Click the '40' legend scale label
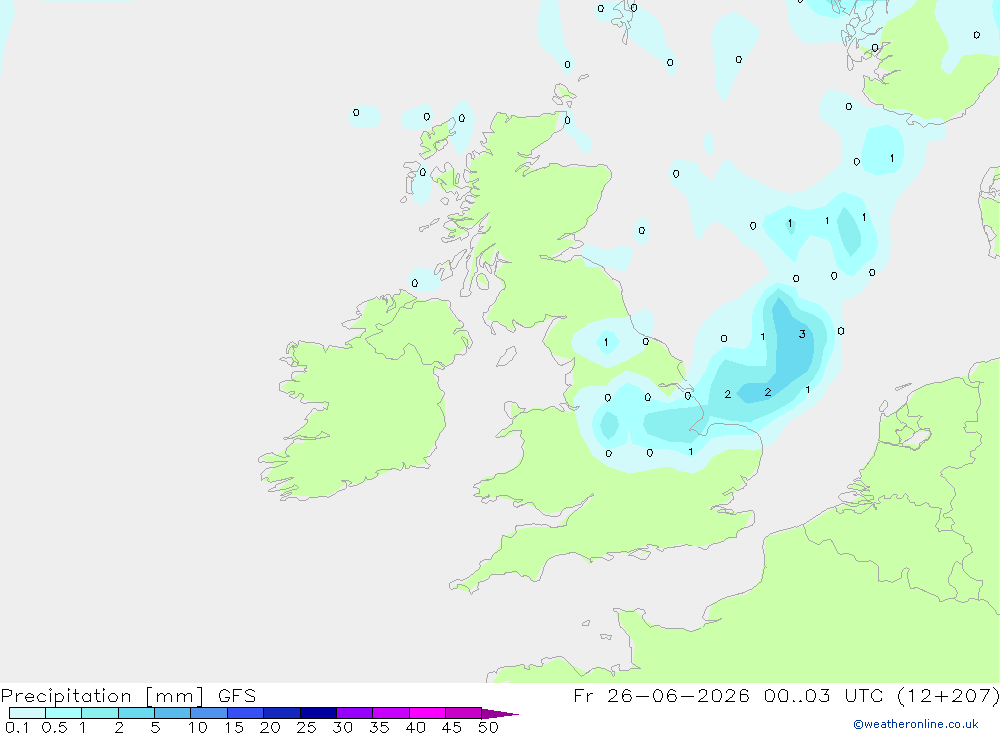The height and width of the screenshot is (733, 1000). (415, 727)
